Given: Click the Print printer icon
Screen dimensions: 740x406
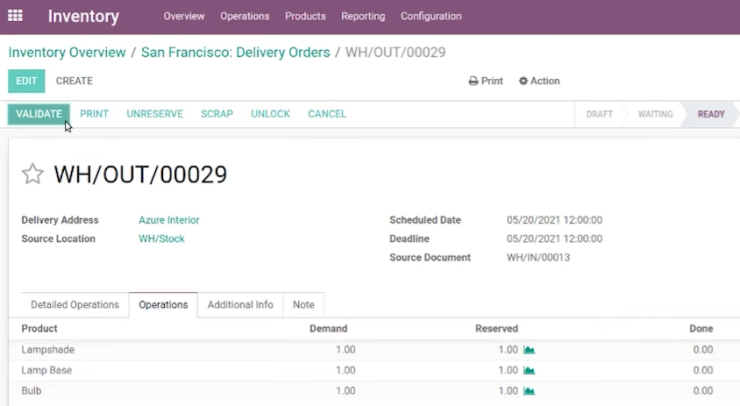Looking at the screenshot, I should [473, 81].
